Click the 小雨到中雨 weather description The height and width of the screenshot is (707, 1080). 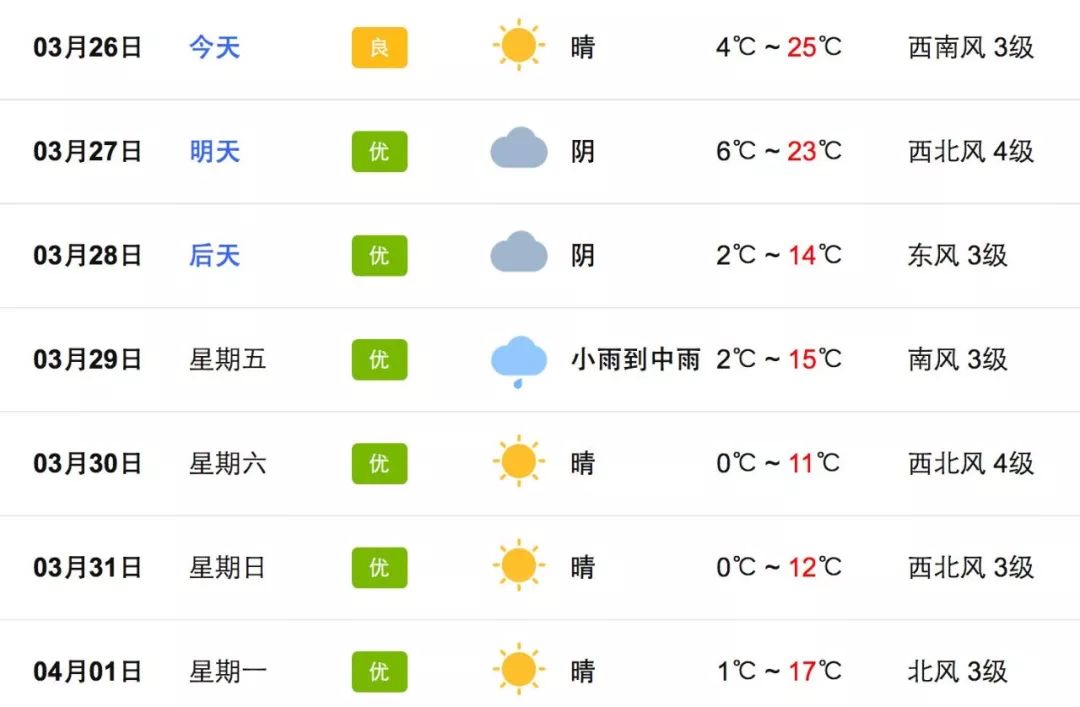coord(636,360)
